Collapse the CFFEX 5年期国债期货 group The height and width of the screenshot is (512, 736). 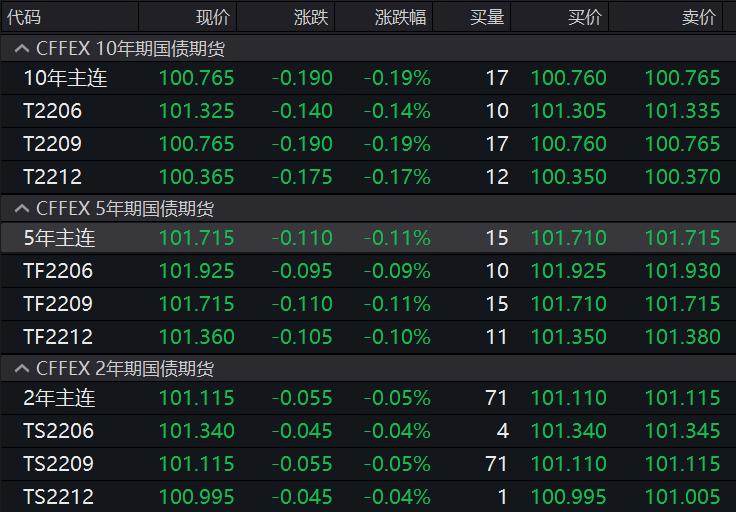tap(22, 208)
